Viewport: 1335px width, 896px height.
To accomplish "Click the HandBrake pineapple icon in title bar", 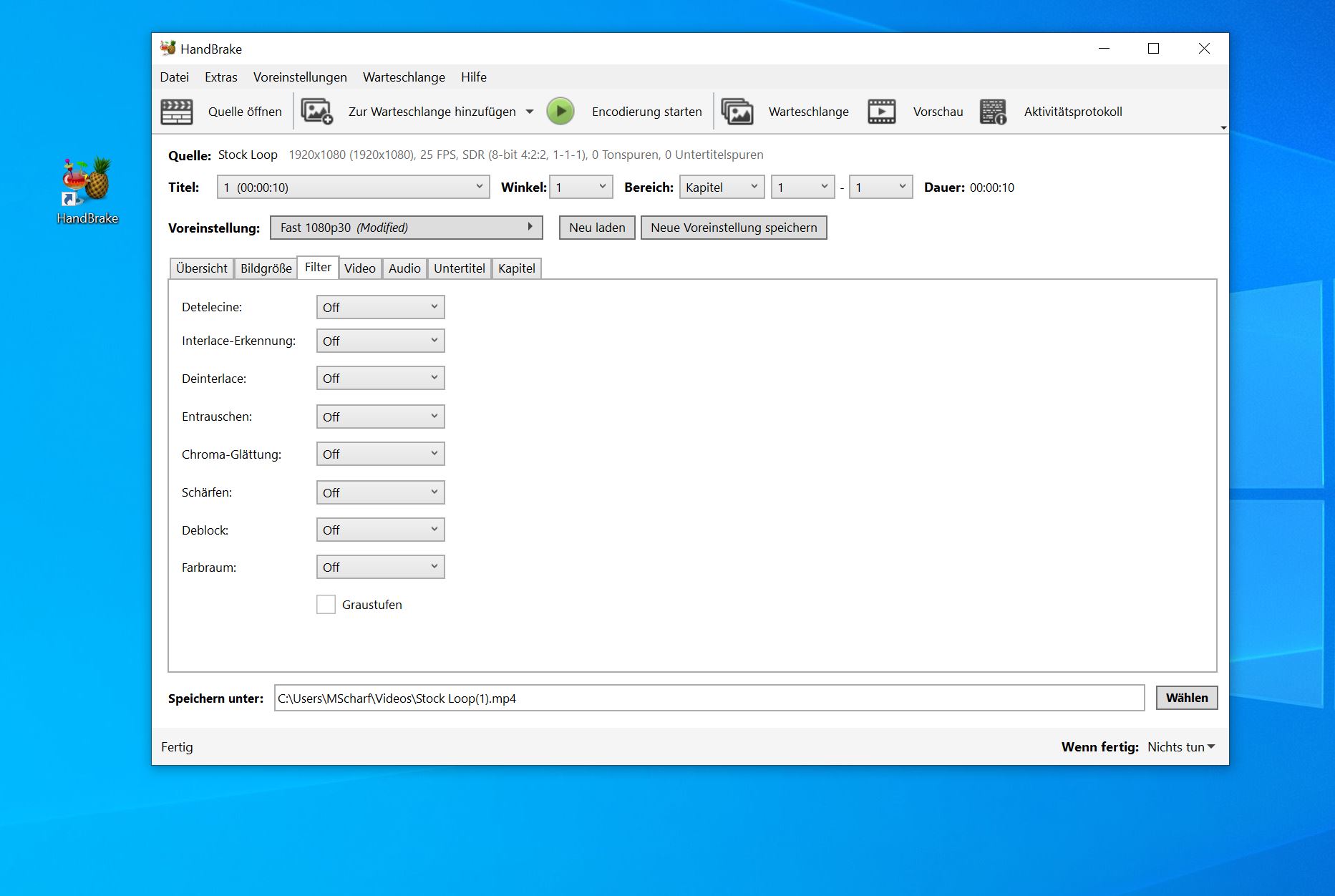I will tap(168, 49).
